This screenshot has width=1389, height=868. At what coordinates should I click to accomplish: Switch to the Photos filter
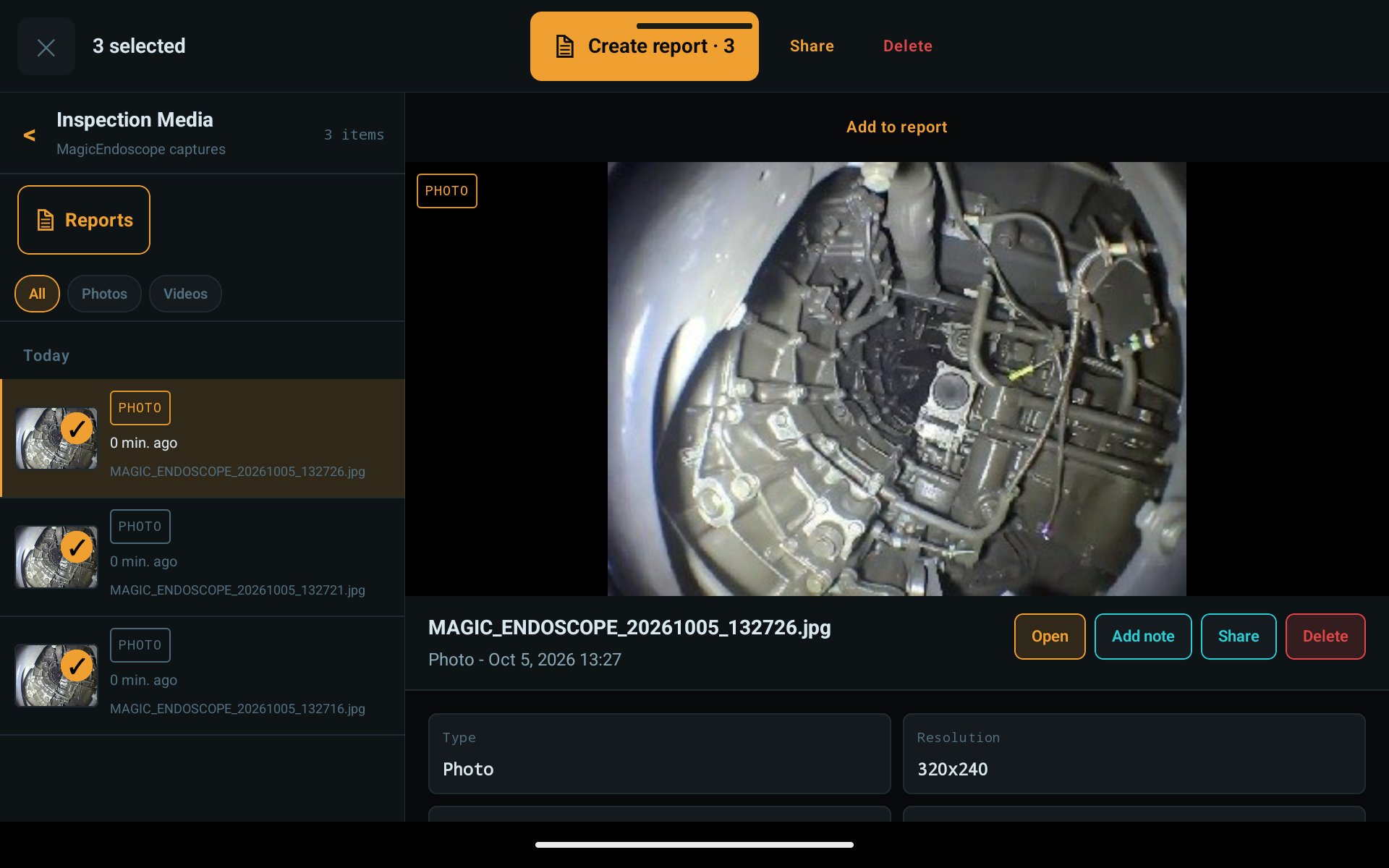click(x=104, y=294)
